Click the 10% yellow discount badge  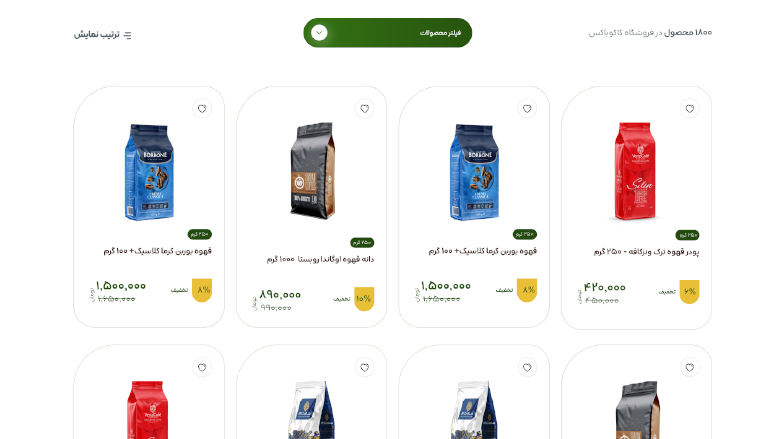364,299
